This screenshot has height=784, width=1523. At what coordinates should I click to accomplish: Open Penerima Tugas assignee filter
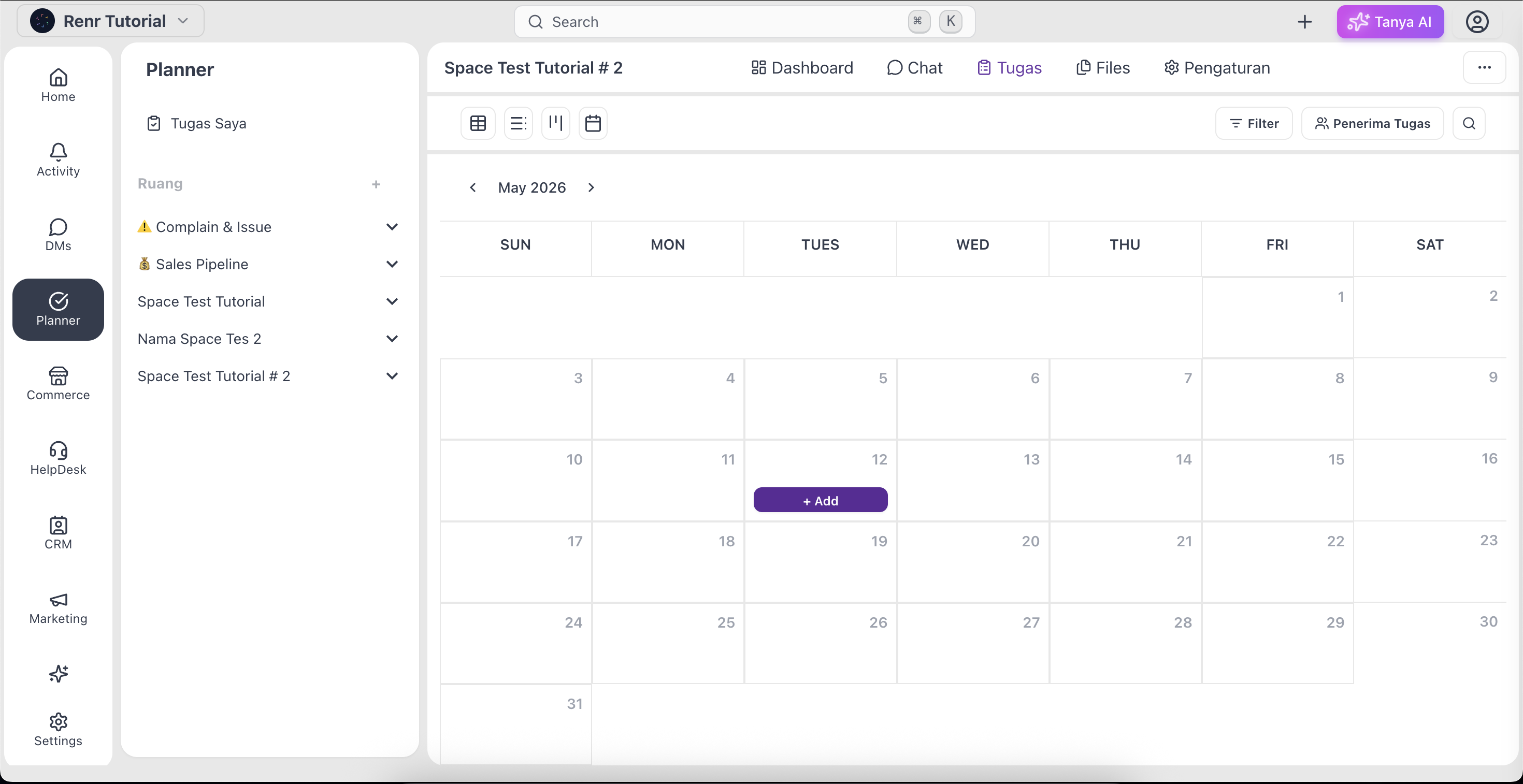1372,123
